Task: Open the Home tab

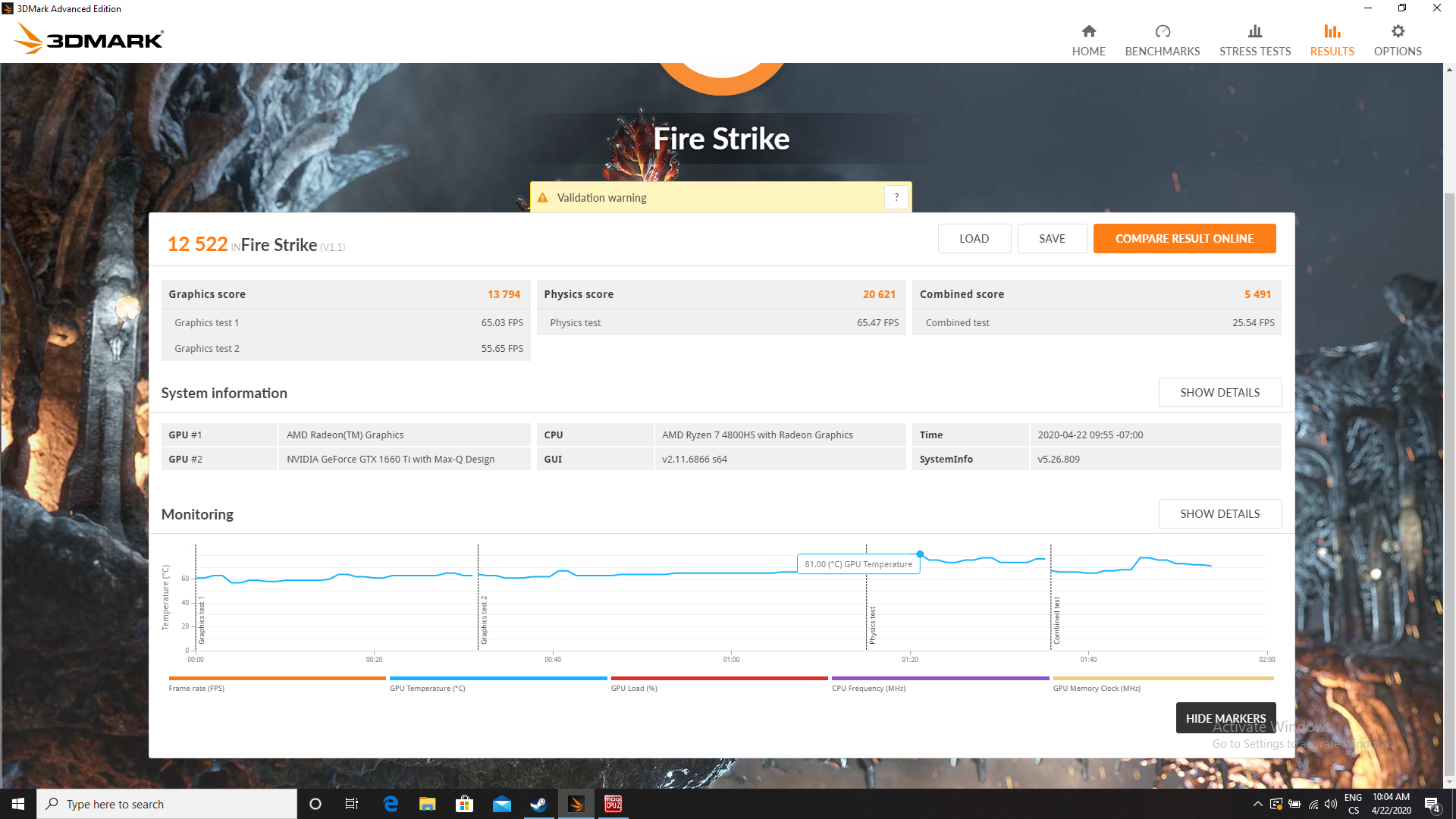Action: 1088,40
